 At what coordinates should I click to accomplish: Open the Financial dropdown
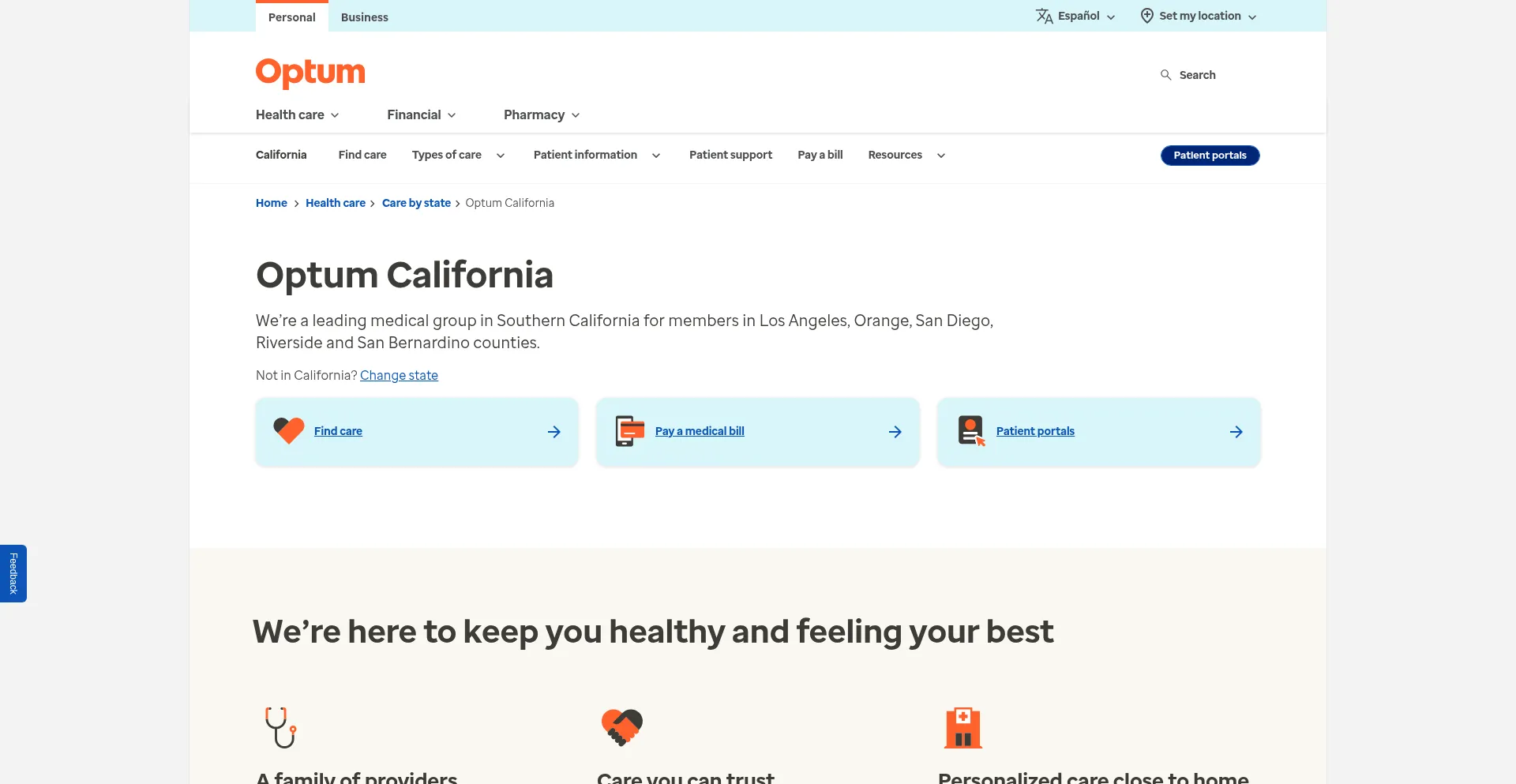click(421, 115)
